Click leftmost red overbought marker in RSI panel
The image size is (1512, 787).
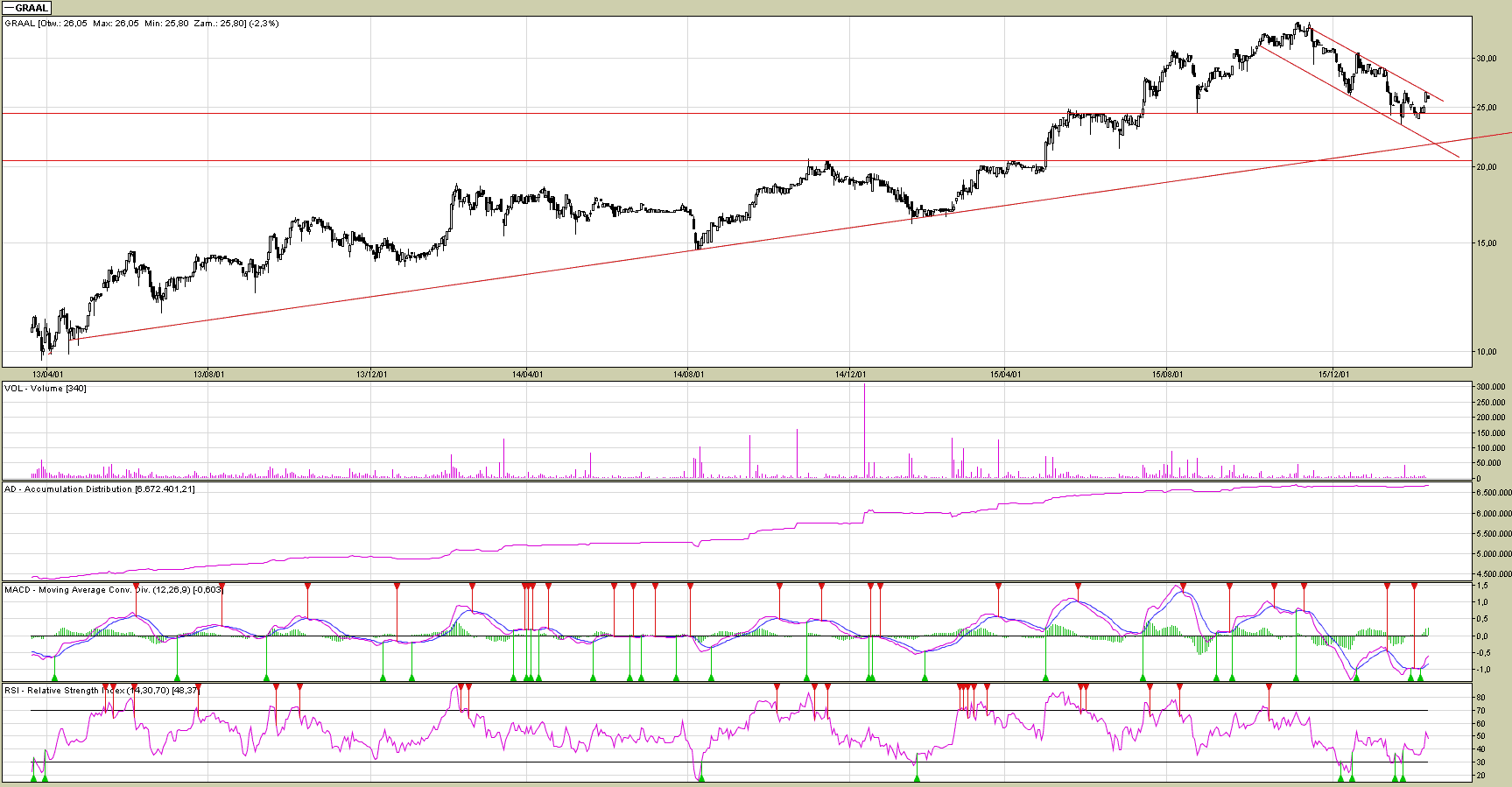(105, 687)
